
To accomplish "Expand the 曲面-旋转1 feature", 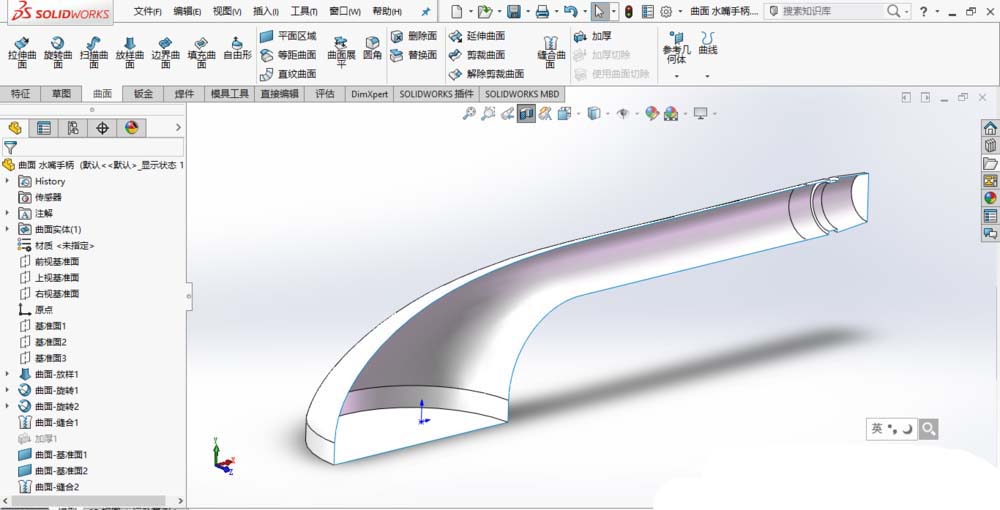I will tap(8, 390).
